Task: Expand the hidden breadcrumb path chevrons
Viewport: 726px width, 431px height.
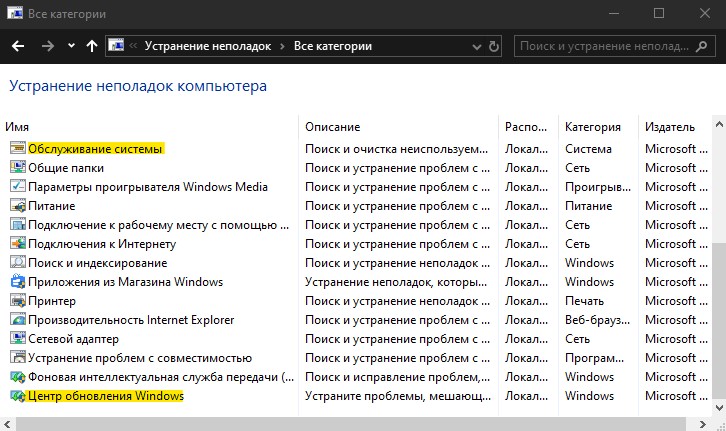Action: point(133,46)
